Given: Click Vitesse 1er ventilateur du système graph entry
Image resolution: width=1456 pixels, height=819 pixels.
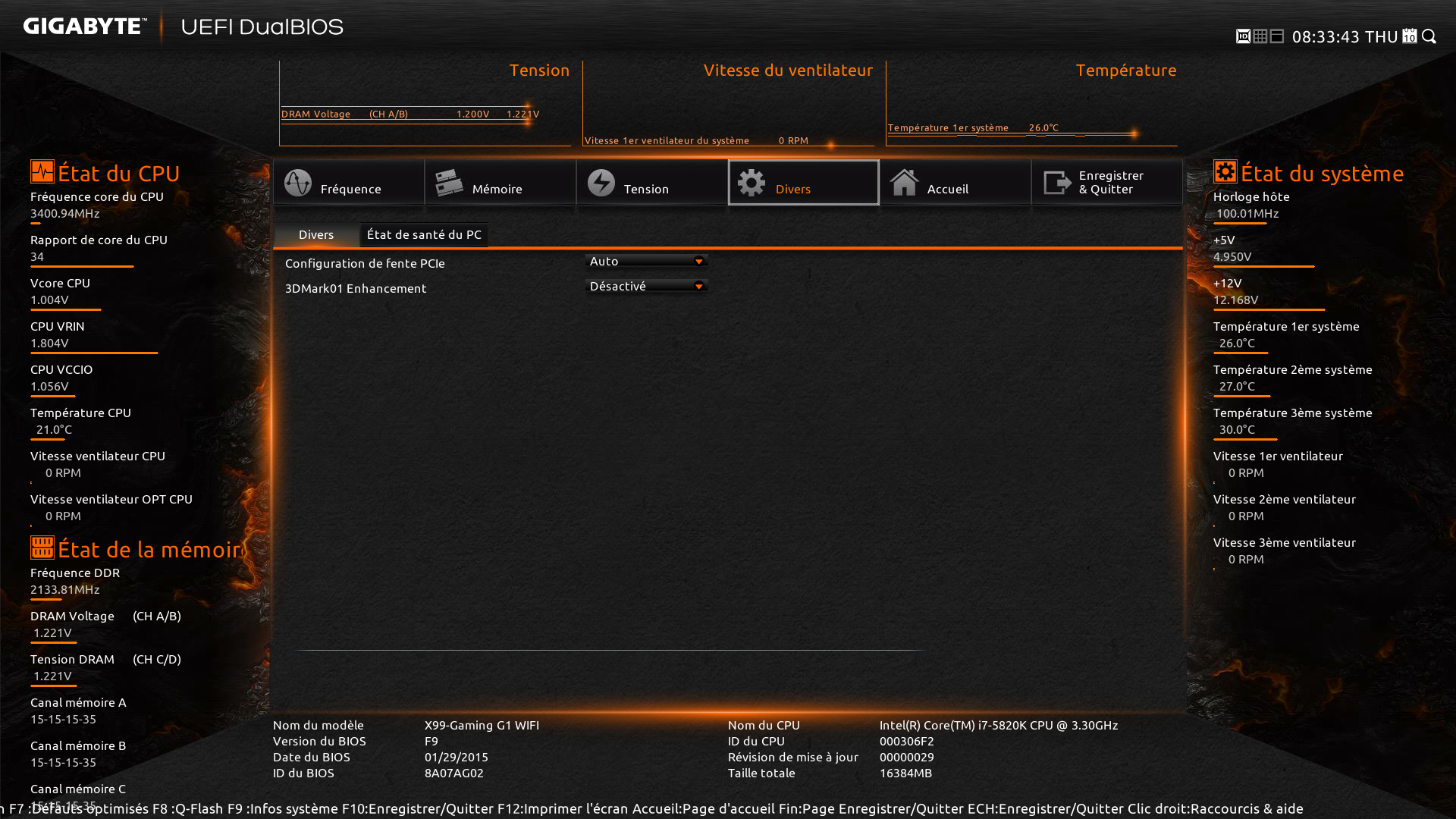Looking at the screenshot, I should coord(696,140).
